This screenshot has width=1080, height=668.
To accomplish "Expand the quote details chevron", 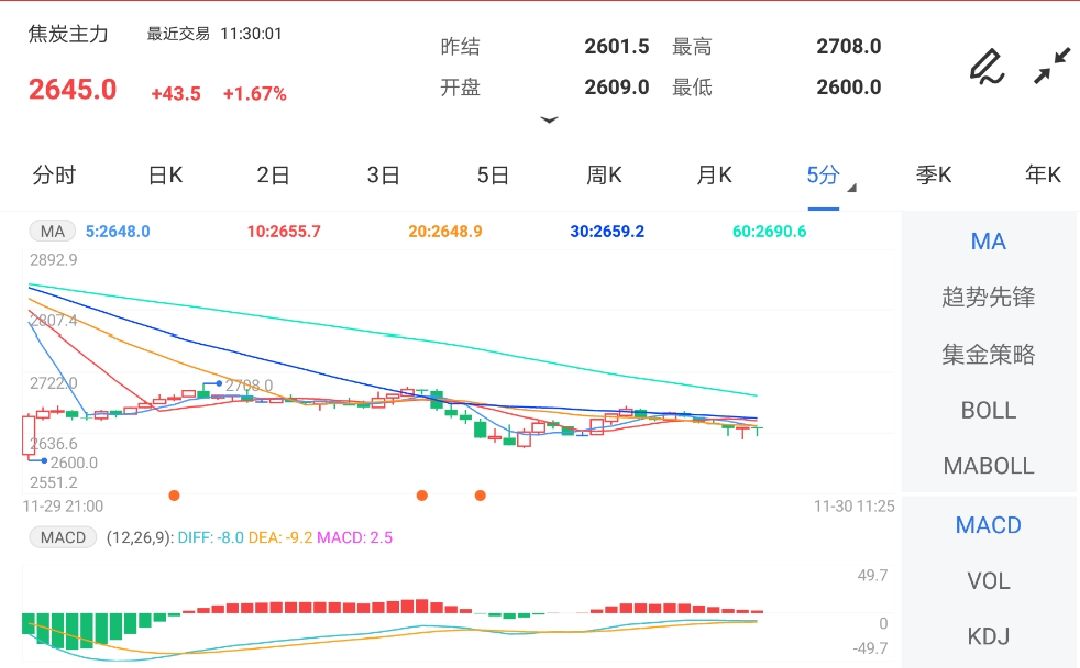I will click(549, 120).
